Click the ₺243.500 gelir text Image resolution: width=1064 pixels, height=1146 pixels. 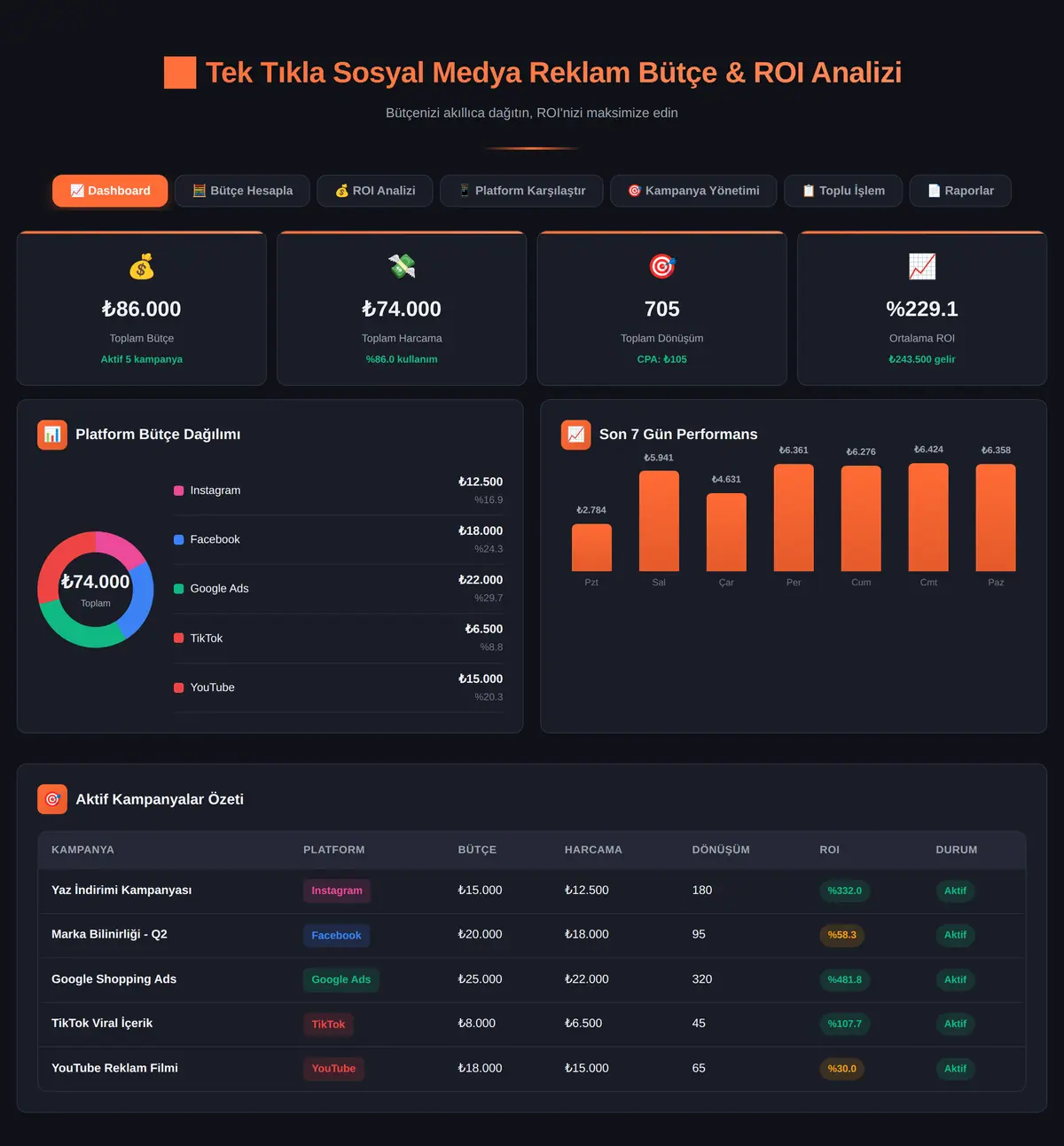point(922,359)
